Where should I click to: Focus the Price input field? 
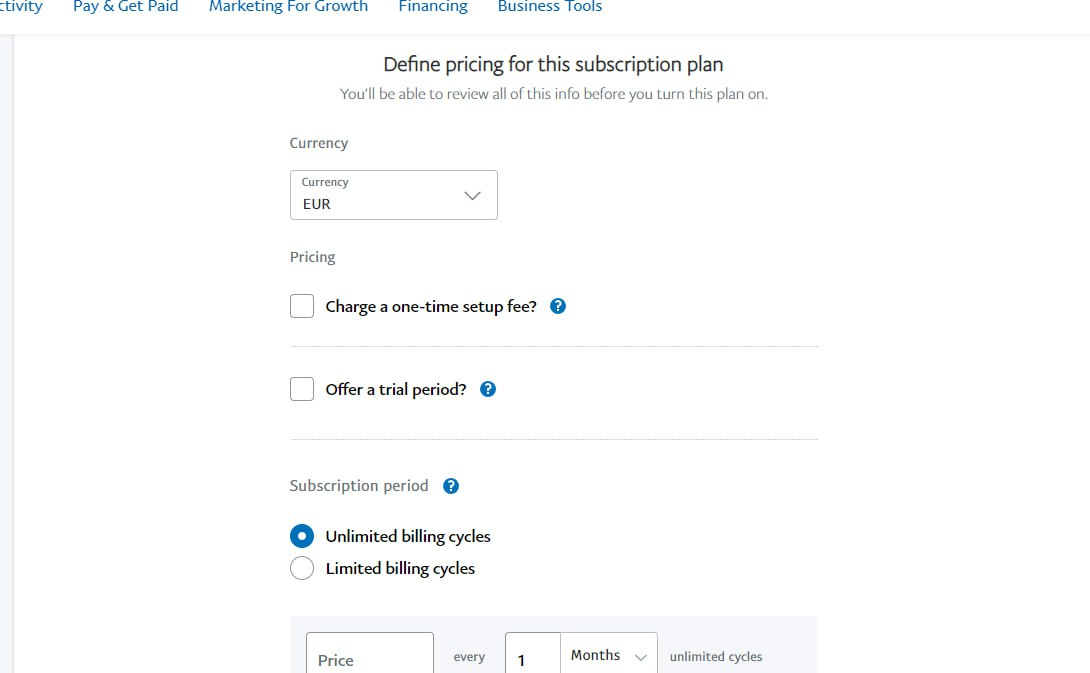369,655
